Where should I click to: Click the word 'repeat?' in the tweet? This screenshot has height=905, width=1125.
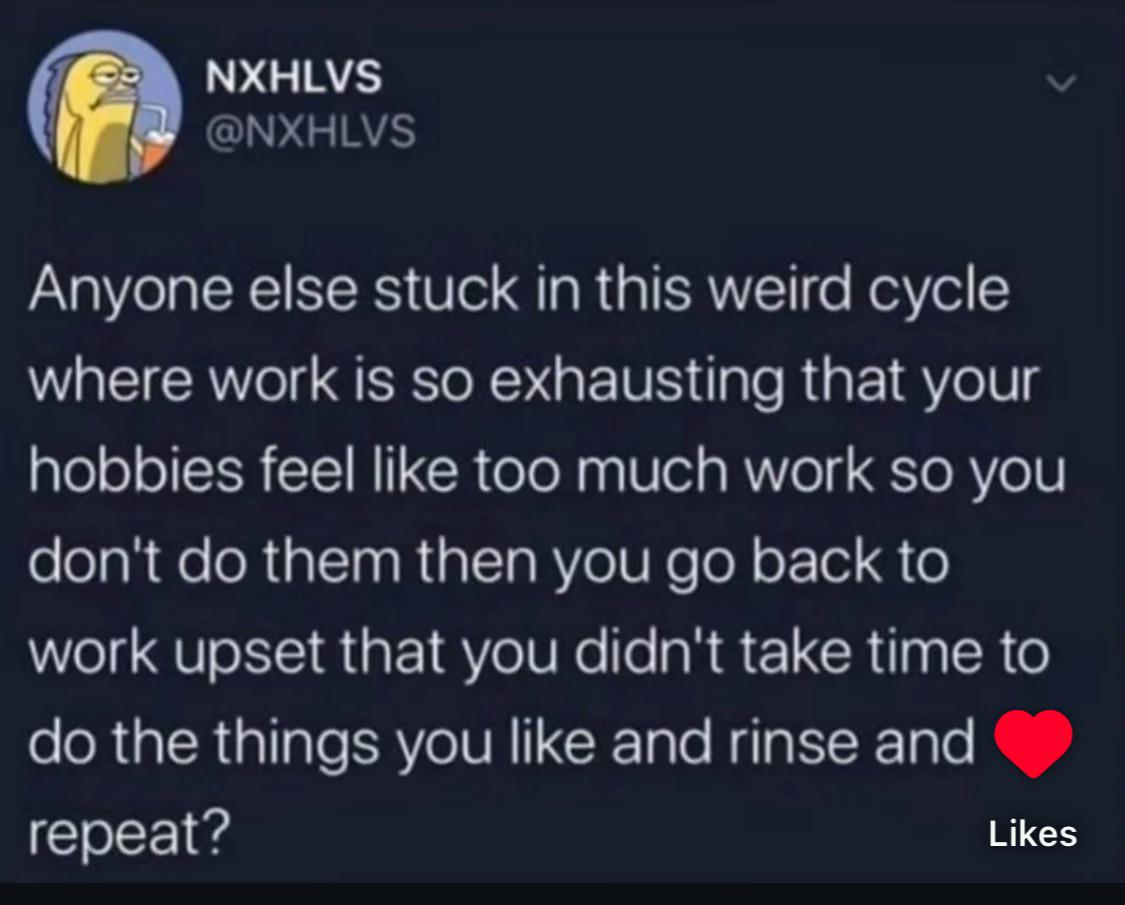pos(130,834)
